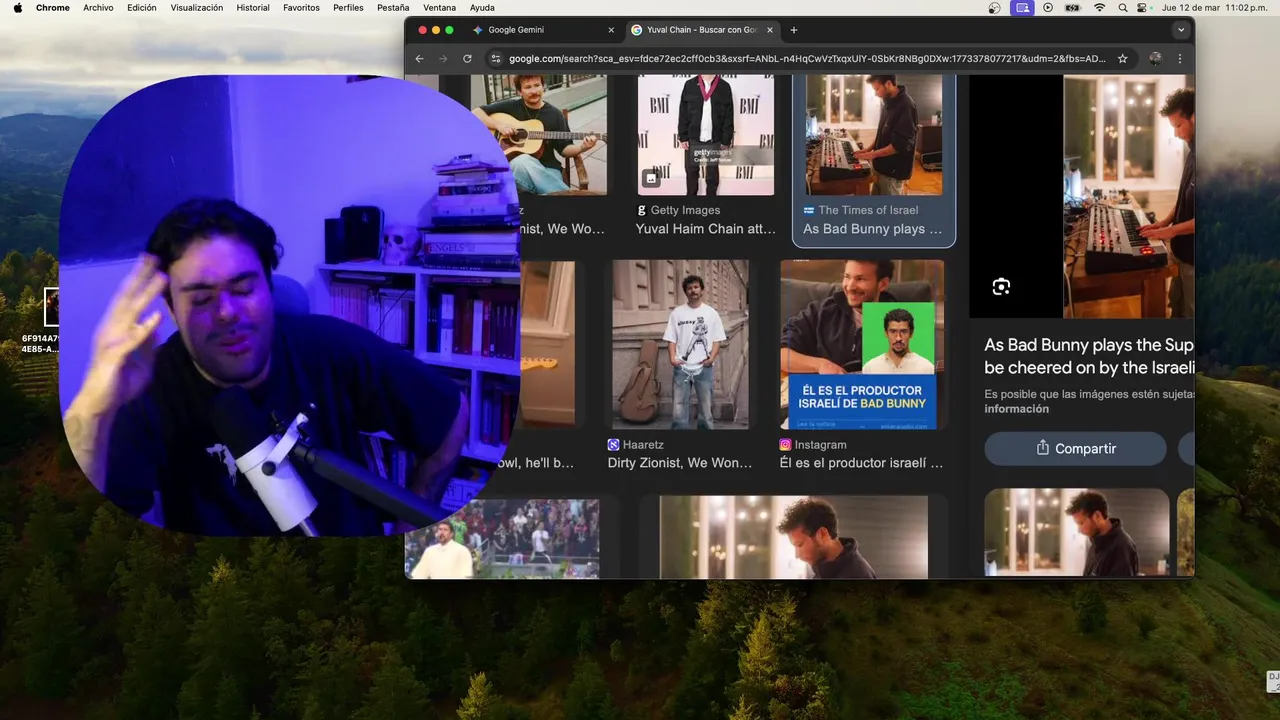Image resolution: width=1280 pixels, height=720 pixels.
Task: Open the large preview image of keyboard player
Action: click(x=1129, y=196)
